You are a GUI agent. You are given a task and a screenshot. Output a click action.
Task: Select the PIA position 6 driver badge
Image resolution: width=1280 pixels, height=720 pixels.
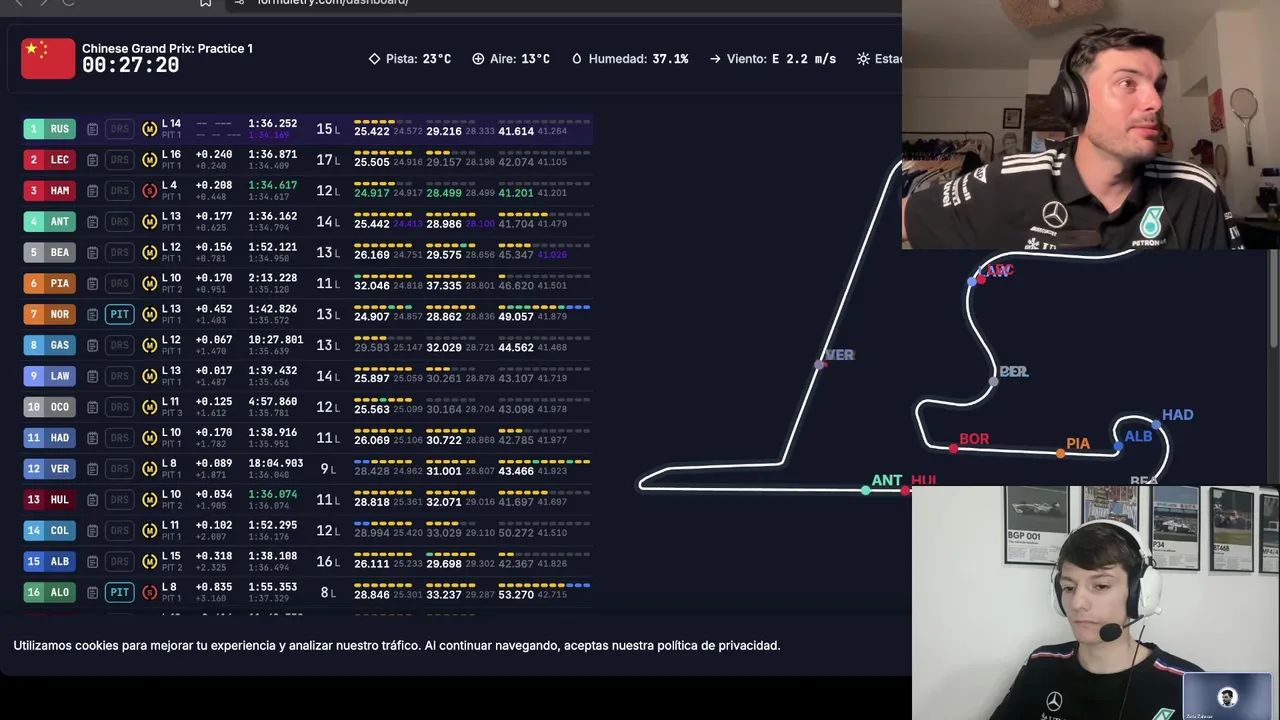pos(49,283)
